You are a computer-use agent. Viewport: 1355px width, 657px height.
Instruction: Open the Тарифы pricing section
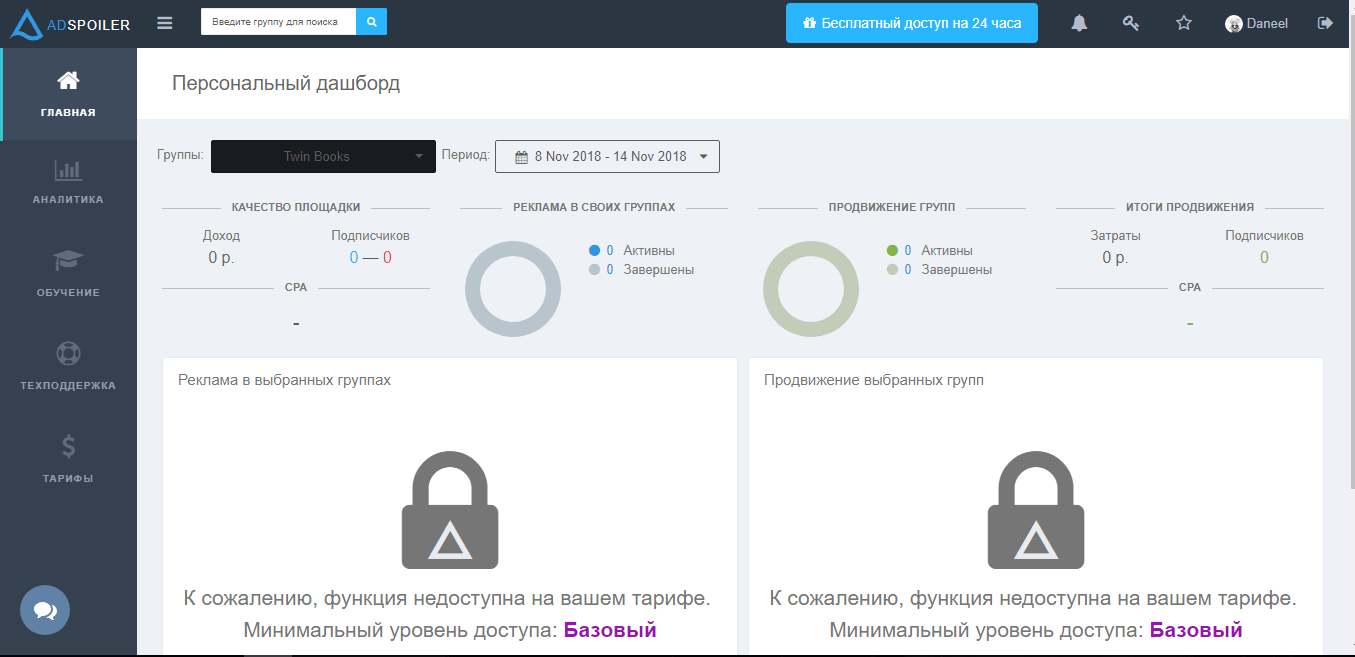(x=68, y=460)
